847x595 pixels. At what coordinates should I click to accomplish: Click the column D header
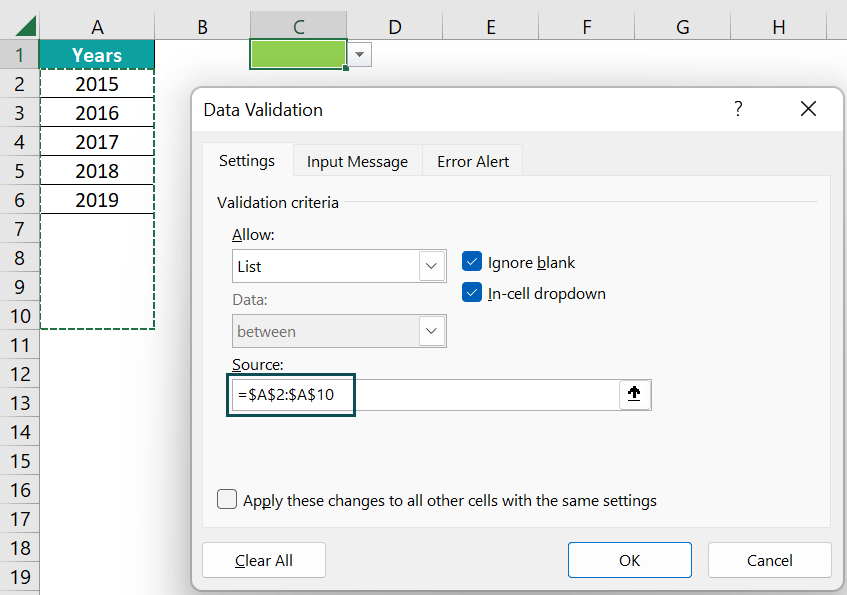tap(394, 27)
